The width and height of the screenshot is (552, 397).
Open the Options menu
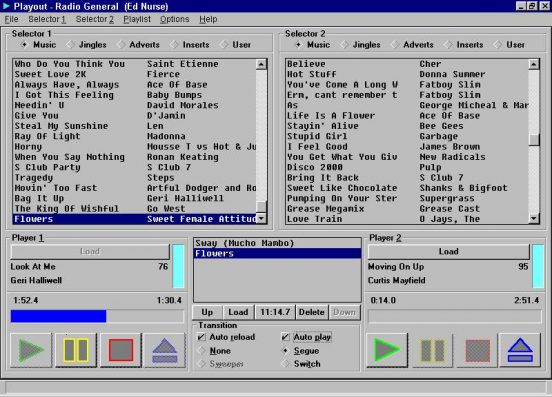175,19
